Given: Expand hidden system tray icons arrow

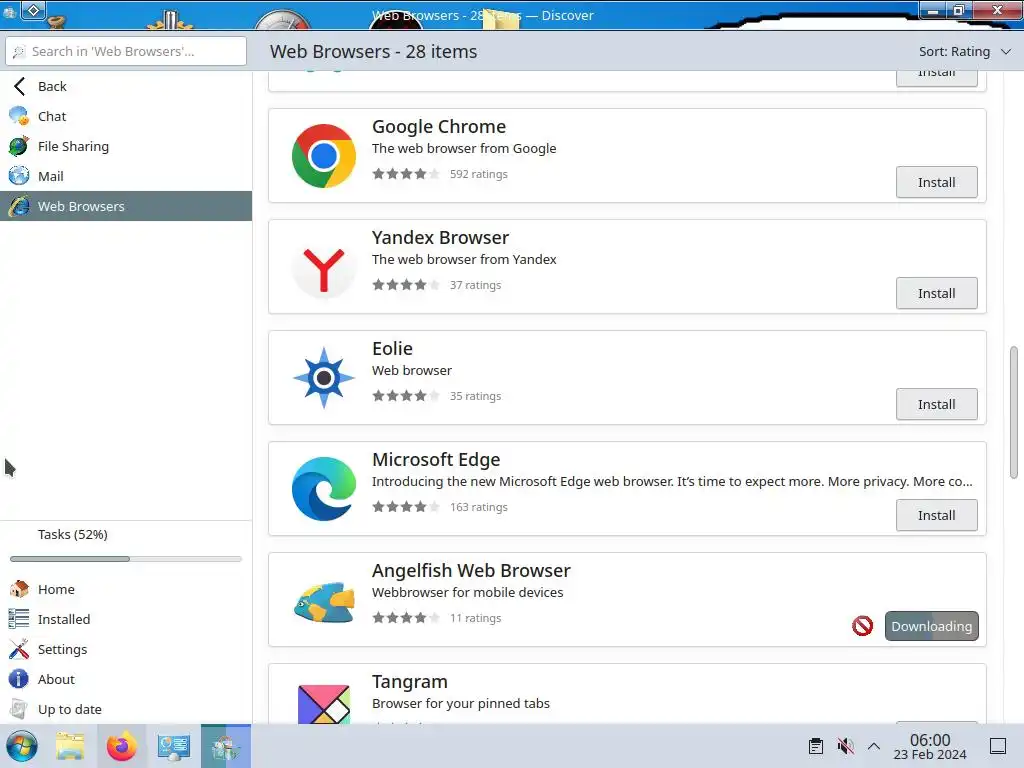Looking at the screenshot, I should click(x=874, y=746).
